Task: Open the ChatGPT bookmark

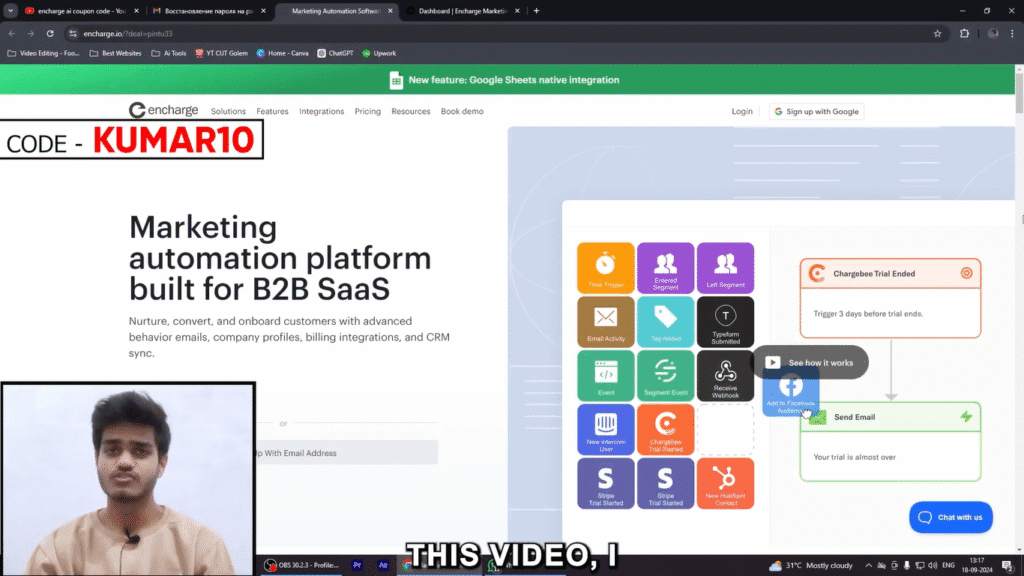Action: tap(334, 53)
